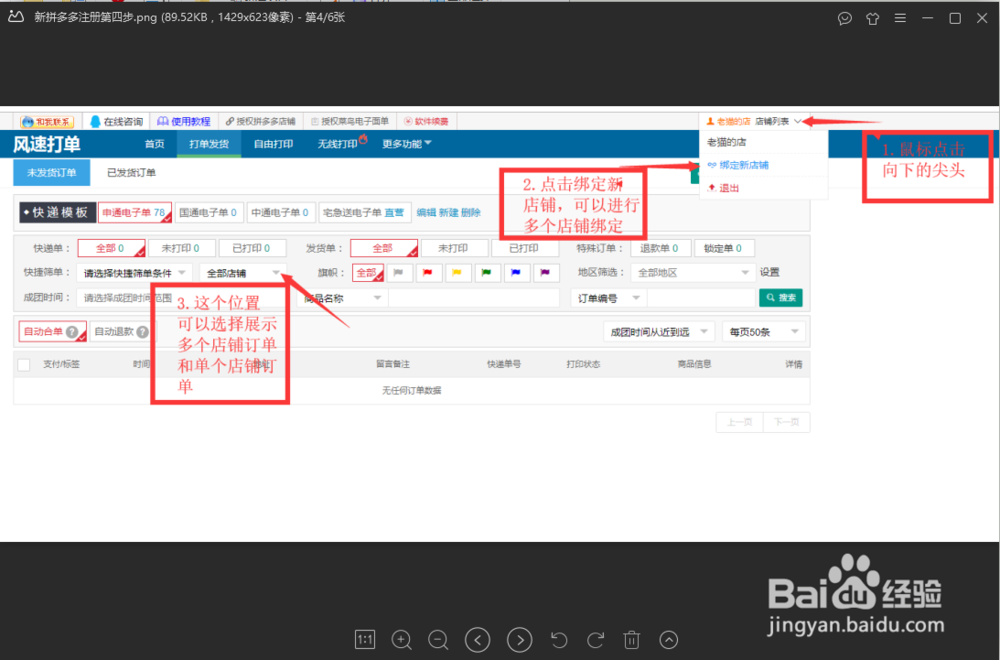Click 退款单 0 special order filter
1000x660 pixels.
[x=659, y=248]
